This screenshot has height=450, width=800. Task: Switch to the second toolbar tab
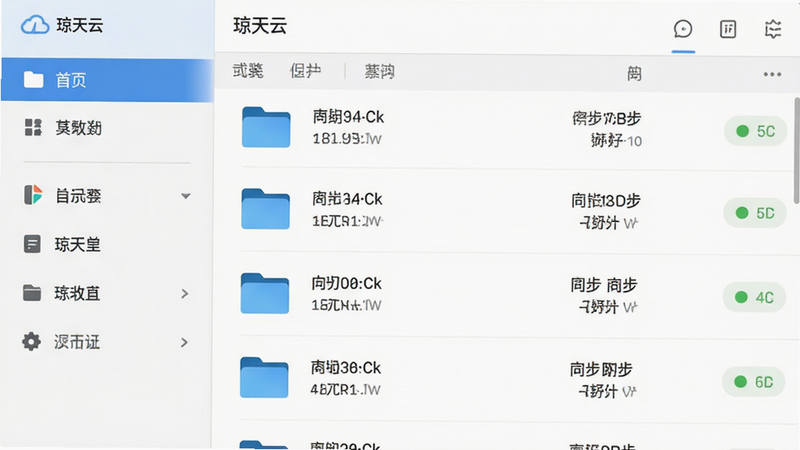tap(306, 70)
